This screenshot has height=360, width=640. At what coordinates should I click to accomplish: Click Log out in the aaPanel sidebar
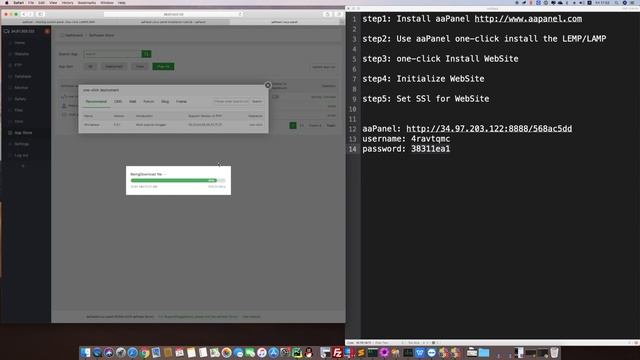21,155
